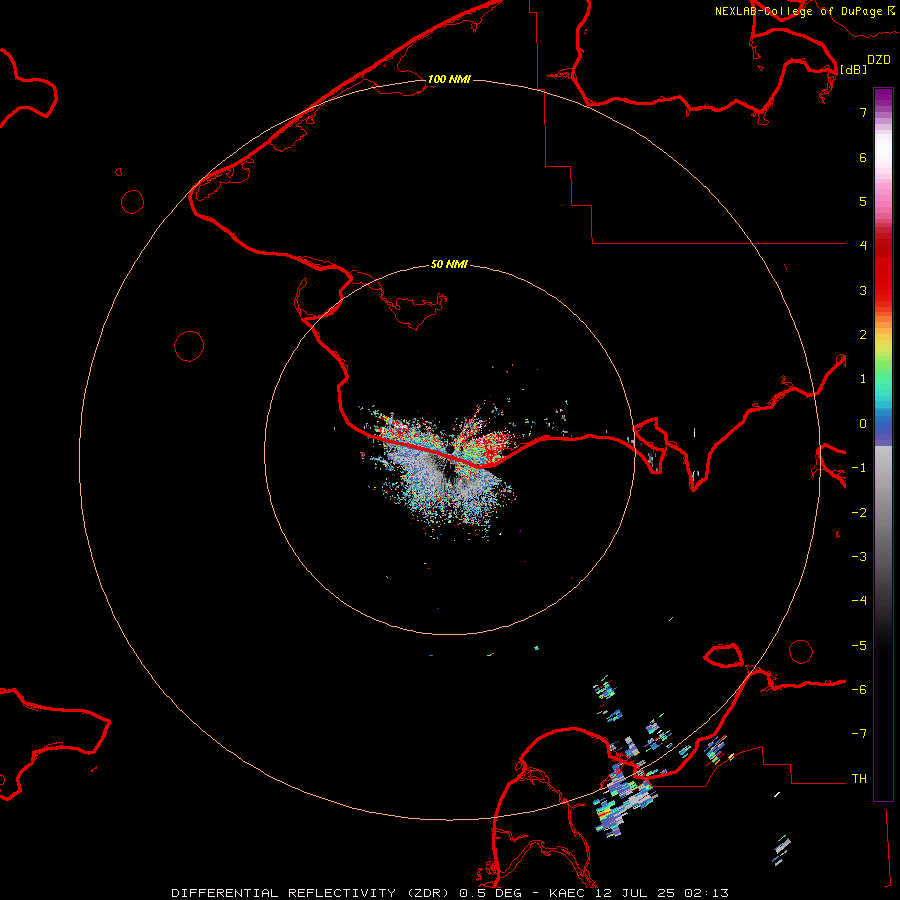This screenshot has height=900, width=900.
Task: Click the 12 JUL 25 02:13 timestamp
Action: click(662, 893)
